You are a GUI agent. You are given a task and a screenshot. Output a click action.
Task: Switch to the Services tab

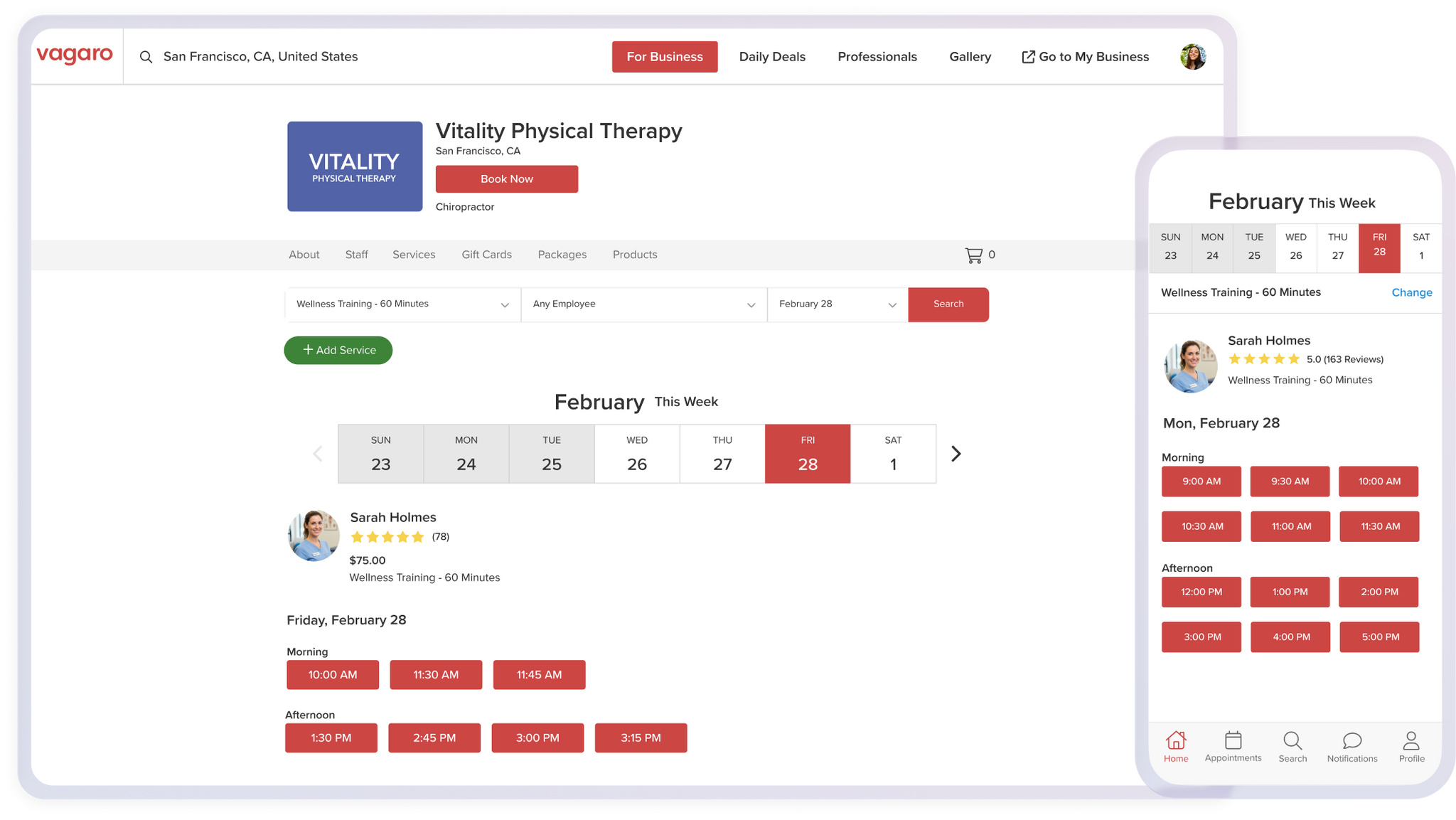414,255
